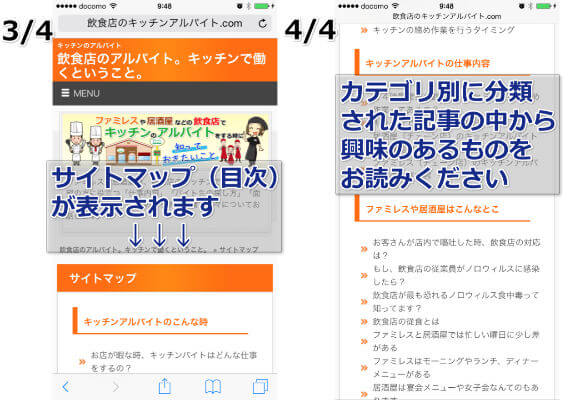This screenshot has height=400, width=570.
Task: Open link ファミレスと居酒屋では忙しい曜日に少し差がある
Action: [456, 341]
